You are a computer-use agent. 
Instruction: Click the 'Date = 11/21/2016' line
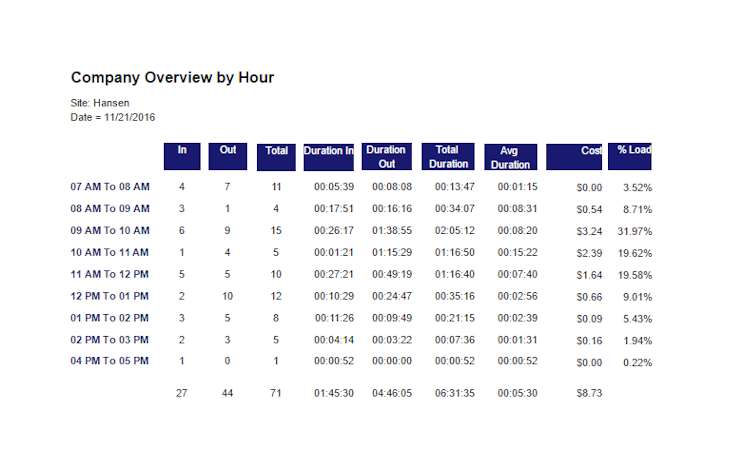click(x=113, y=118)
